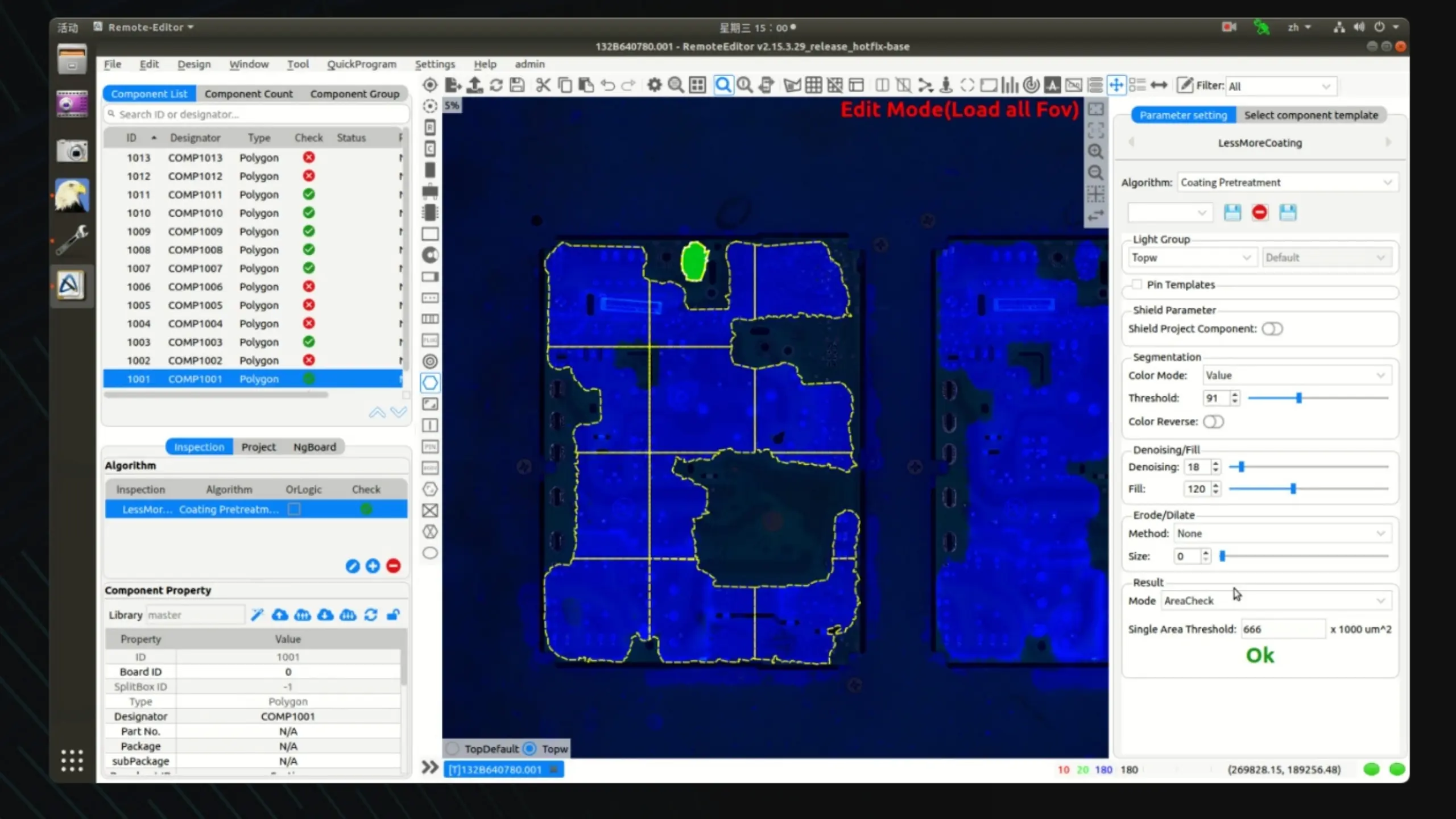Viewport: 1456px width, 819px height.
Task: Toggle Shield Project Component switch
Action: pyautogui.click(x=1272, y=329)
